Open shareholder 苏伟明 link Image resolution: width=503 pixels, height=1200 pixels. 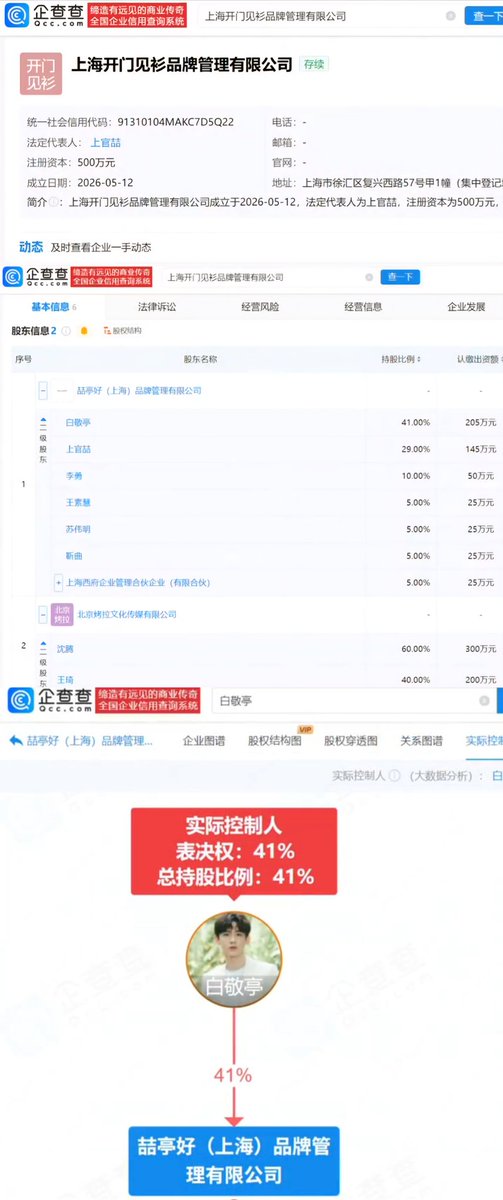tap(78, 529)
